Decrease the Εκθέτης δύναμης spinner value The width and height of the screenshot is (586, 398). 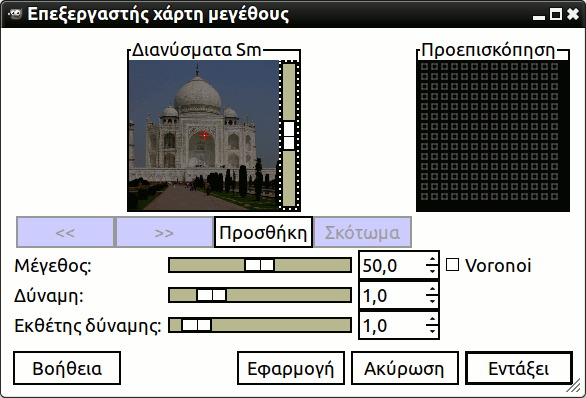coord(432,330)
